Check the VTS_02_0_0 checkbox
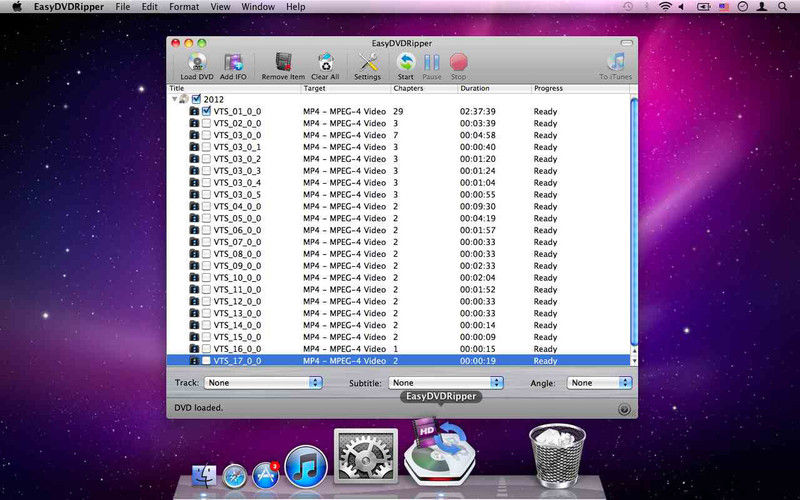 206,123
